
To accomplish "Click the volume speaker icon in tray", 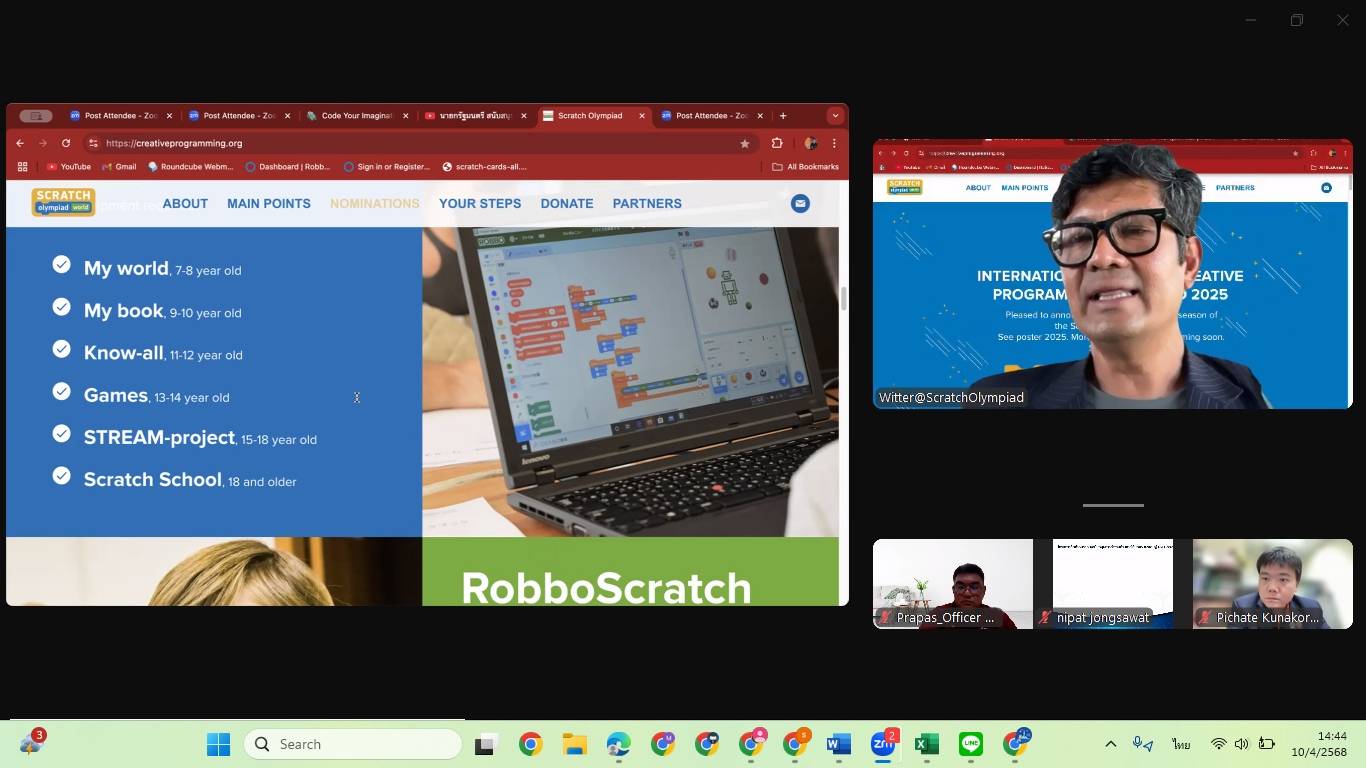I will click(x=1241, y=744).
